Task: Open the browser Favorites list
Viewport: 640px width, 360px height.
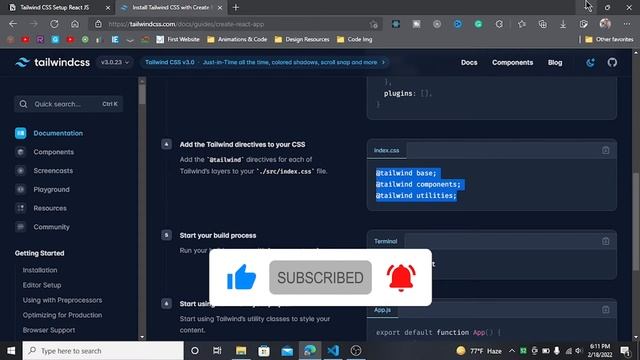Action: tap(522, 24)
